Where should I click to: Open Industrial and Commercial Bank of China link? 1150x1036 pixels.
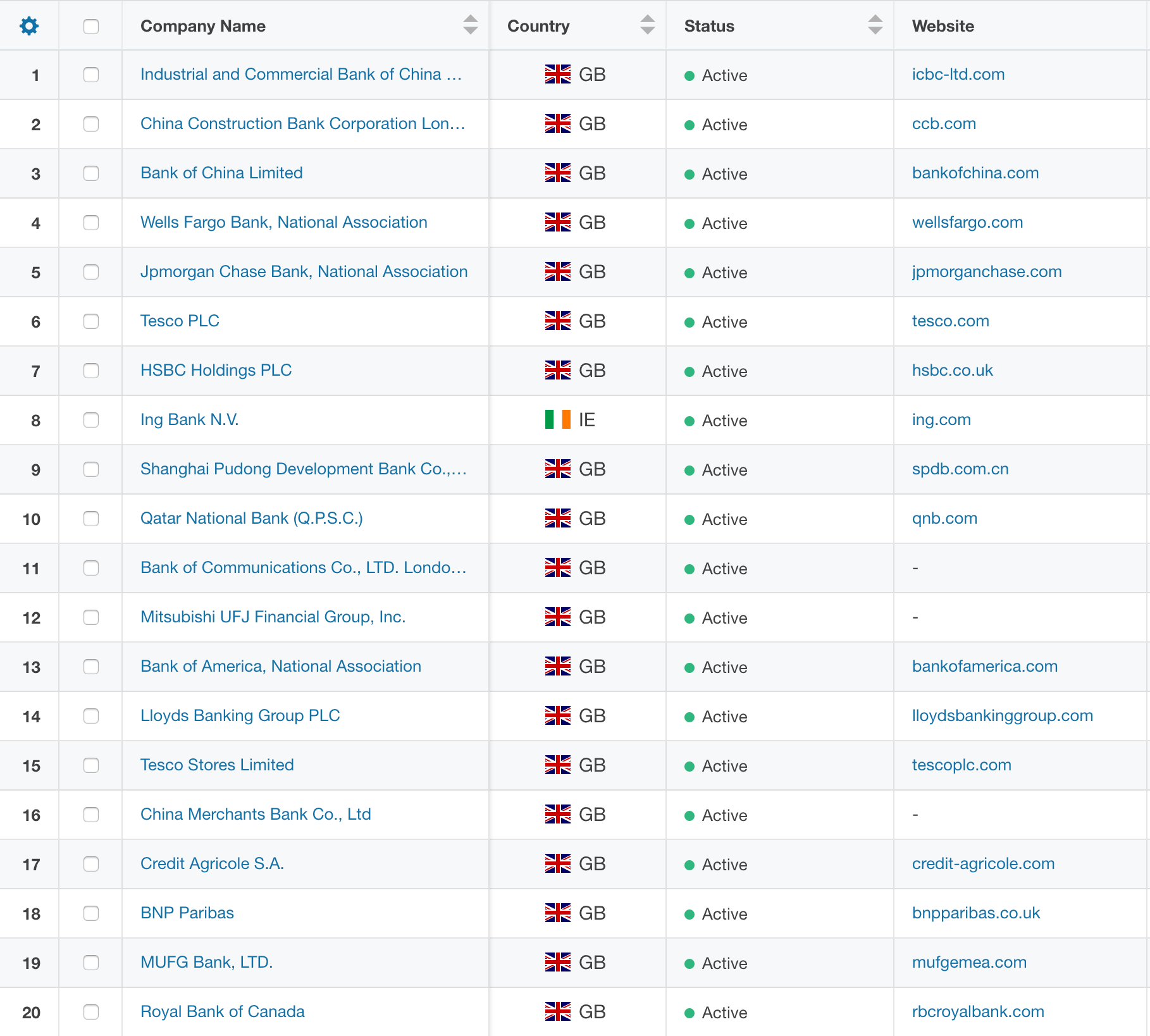(x=301, y=75)
